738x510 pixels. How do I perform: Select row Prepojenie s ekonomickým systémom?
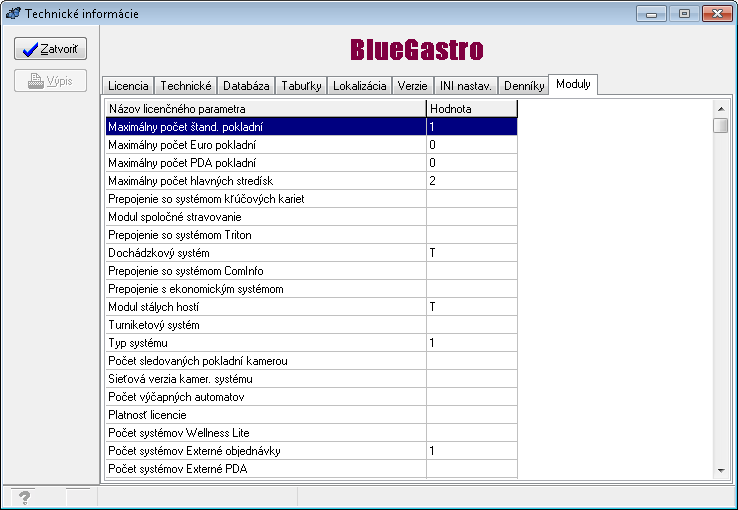(312, 289)
